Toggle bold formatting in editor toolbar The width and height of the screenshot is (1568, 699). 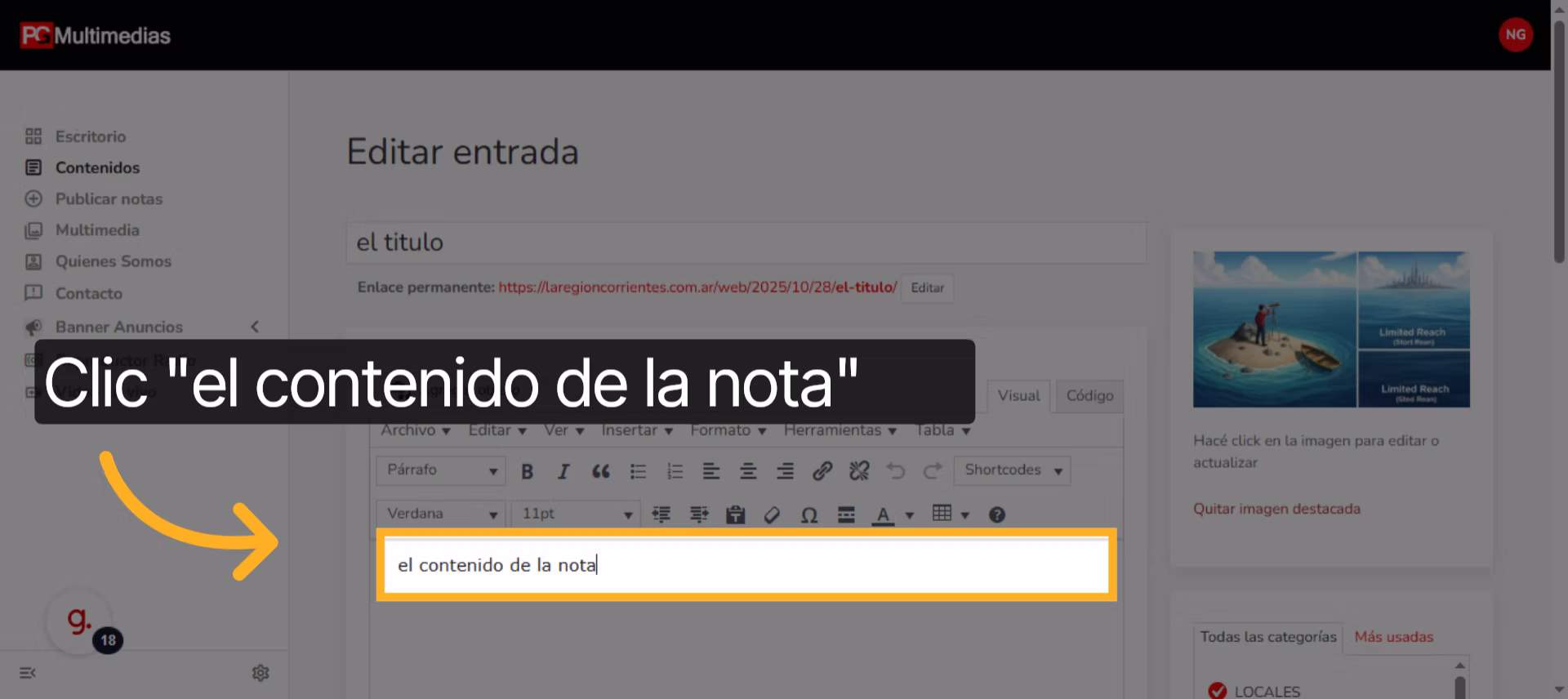(527, 471)
